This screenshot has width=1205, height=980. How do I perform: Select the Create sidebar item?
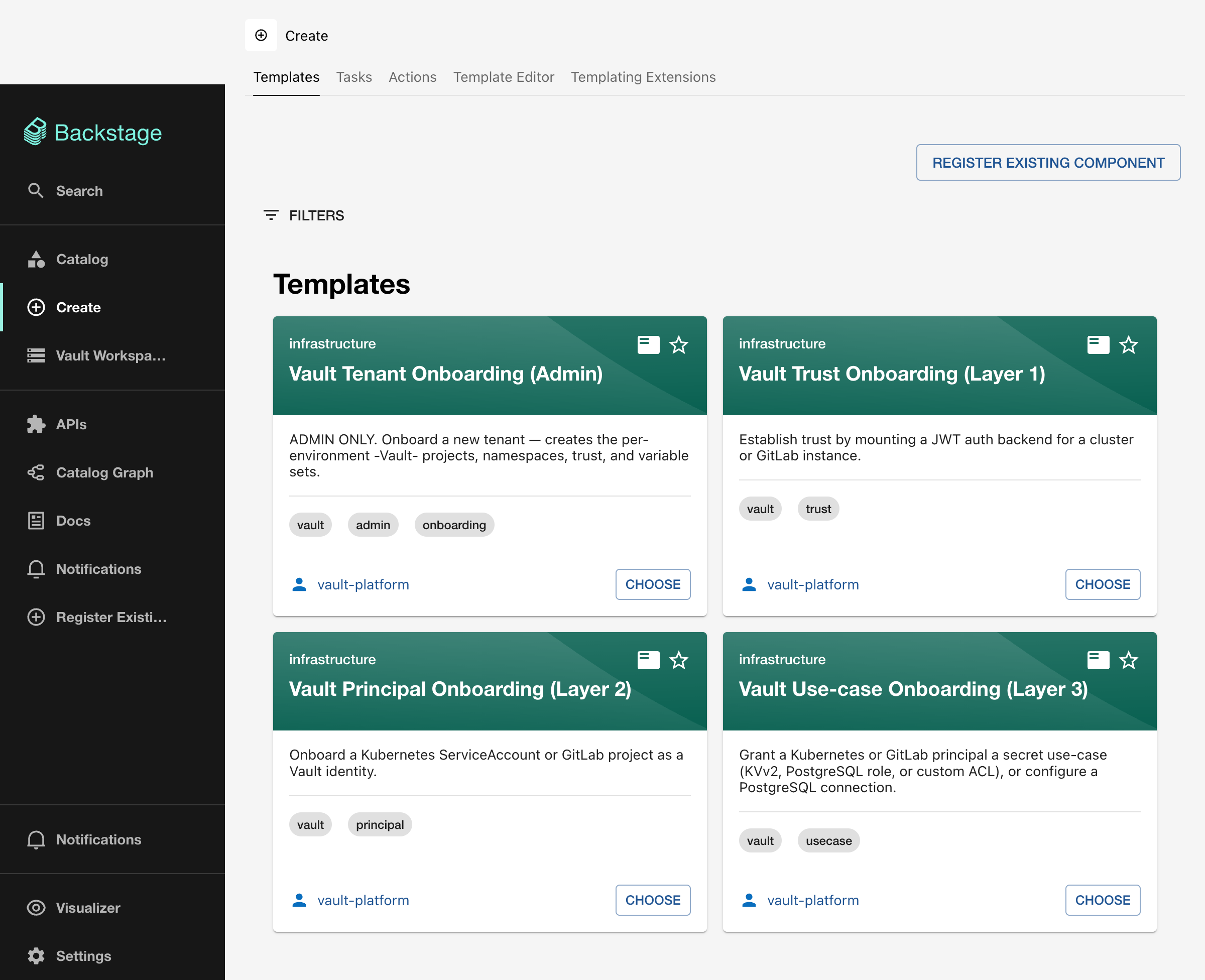coord(112,307)
